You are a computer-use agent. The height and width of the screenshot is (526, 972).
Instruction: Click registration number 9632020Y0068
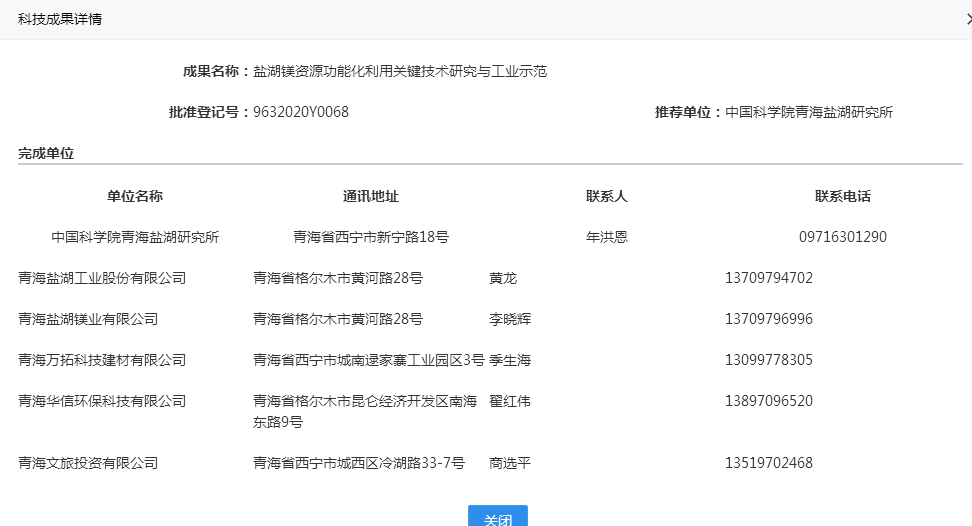tap(301, 112)
